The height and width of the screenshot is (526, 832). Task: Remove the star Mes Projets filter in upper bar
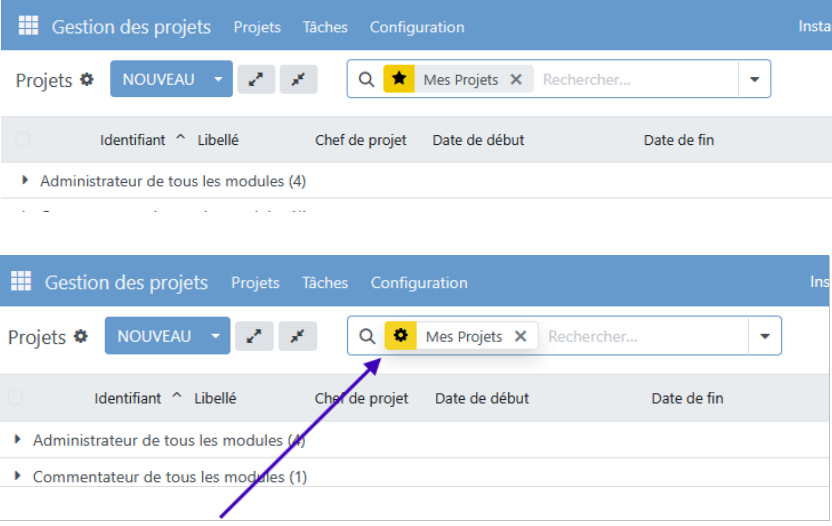pos(516,80)
